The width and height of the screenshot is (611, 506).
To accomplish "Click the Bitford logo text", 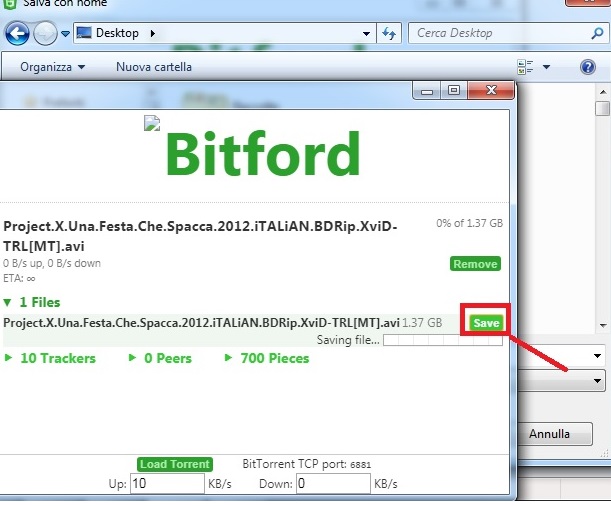I will [x=263, y=154].
